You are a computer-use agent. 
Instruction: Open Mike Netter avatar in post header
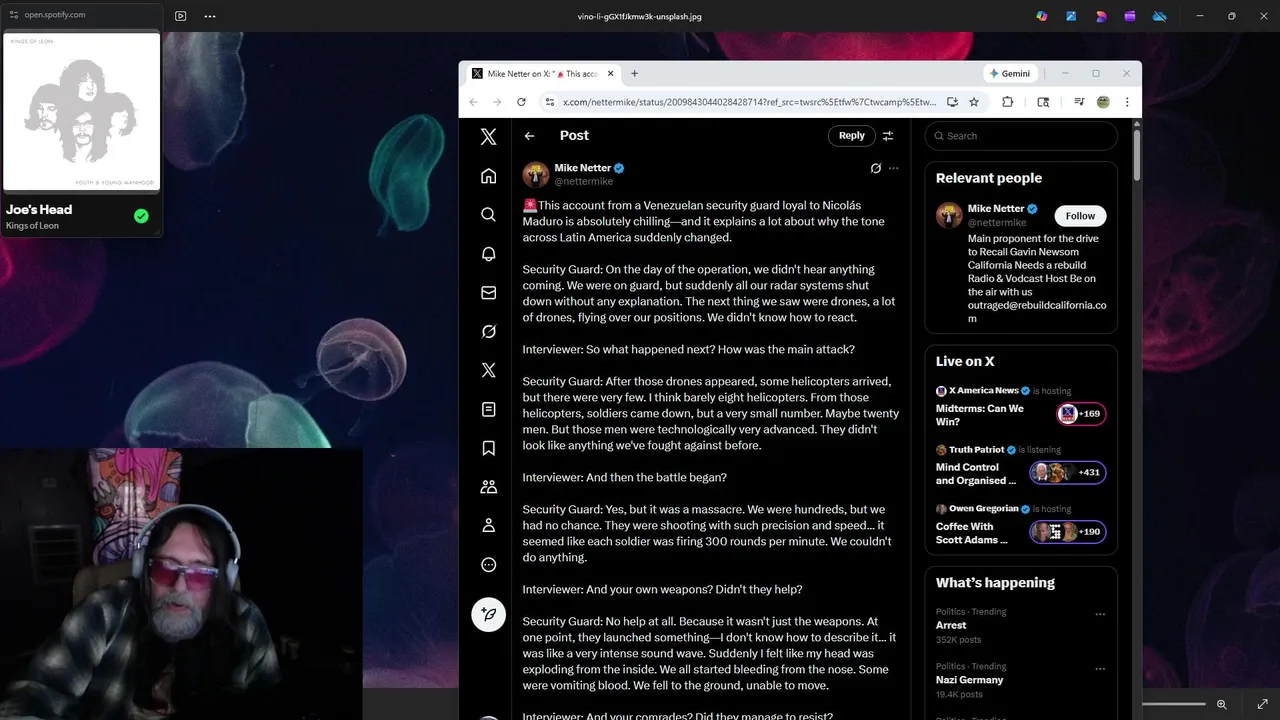coord(536,175)
